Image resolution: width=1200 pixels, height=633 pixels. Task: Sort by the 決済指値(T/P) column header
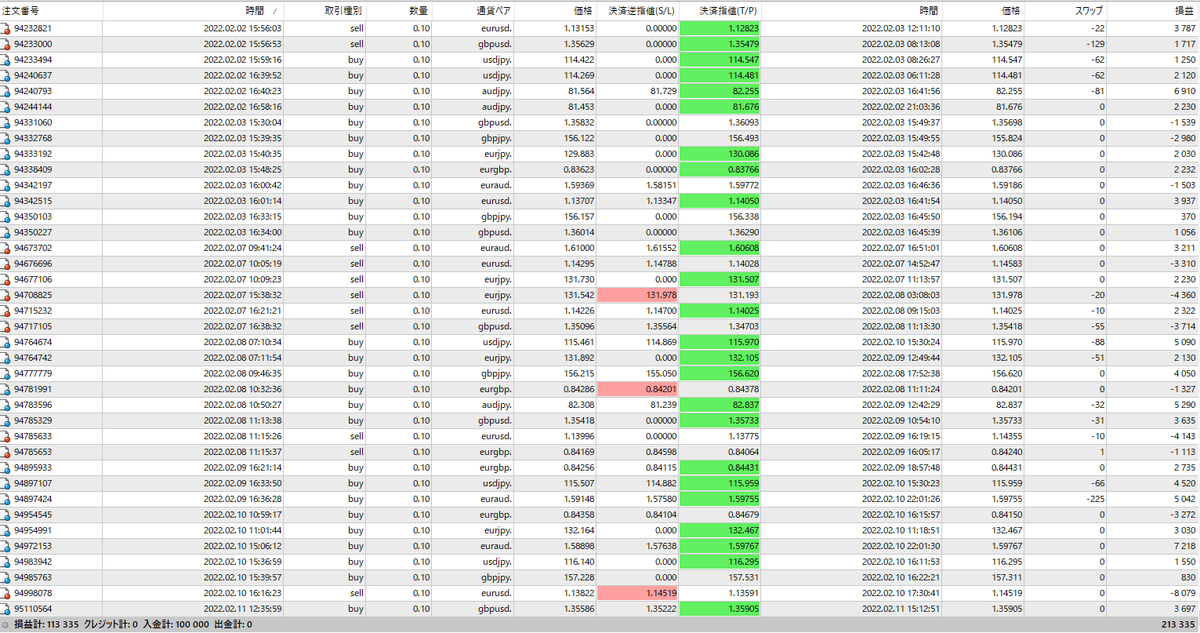[x=726, y=10]
